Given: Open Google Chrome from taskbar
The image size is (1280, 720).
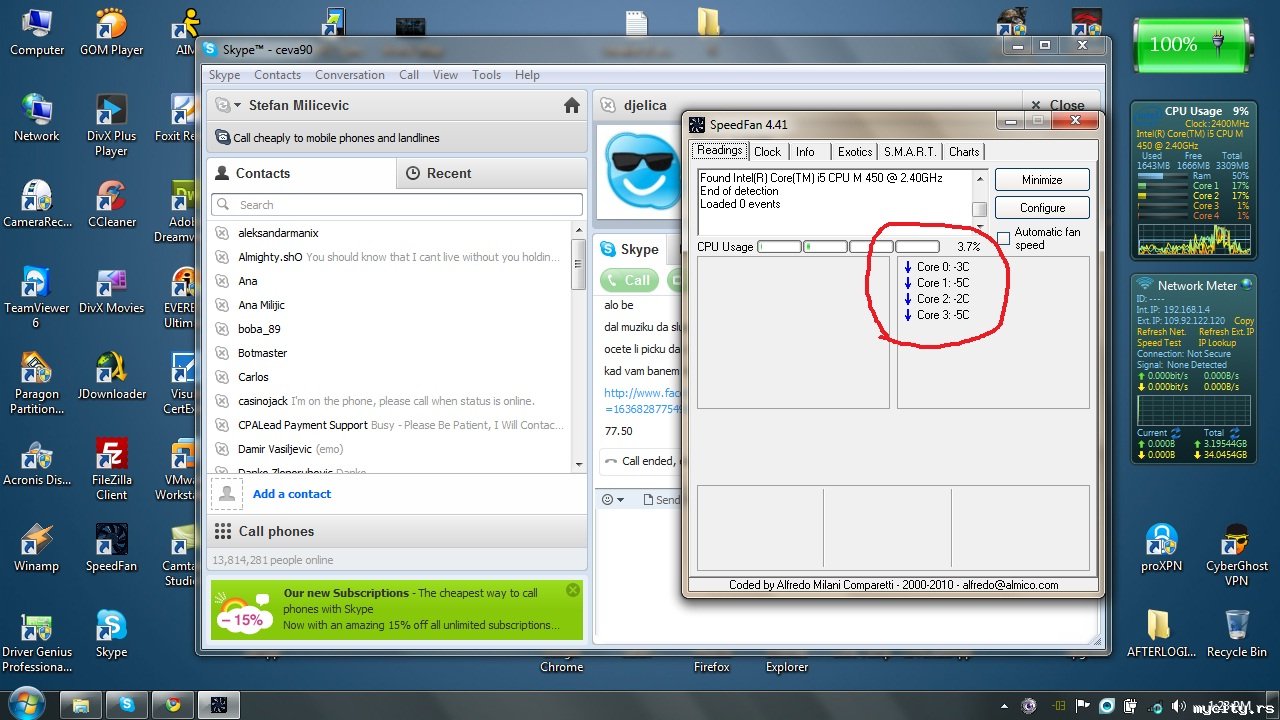Looking at the screenshot, I should pos(173,704).
